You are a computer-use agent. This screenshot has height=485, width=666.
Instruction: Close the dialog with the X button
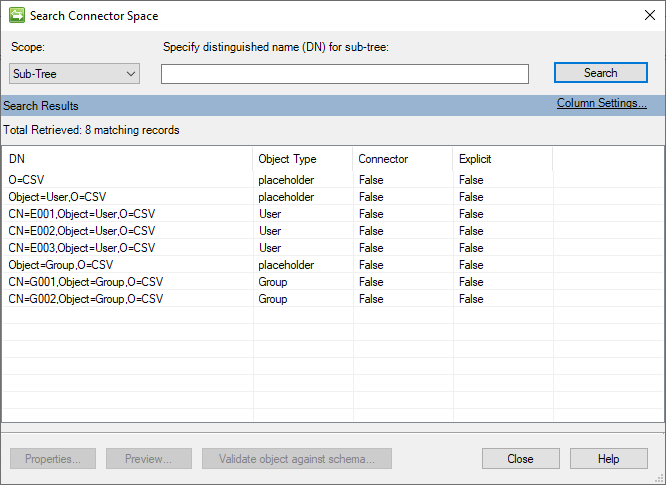coord(649,16)
